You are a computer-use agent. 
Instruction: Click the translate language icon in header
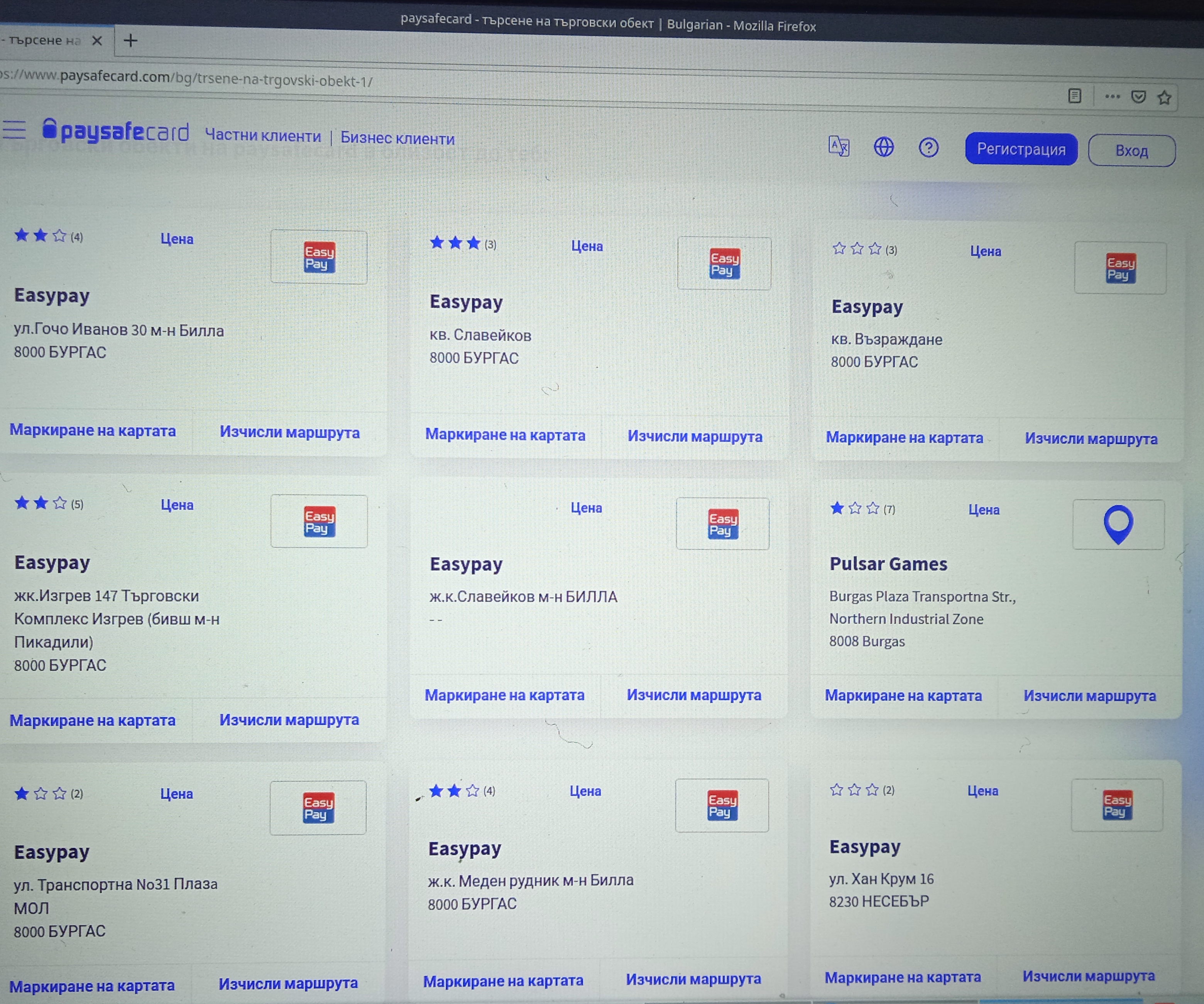coord(839,146)
